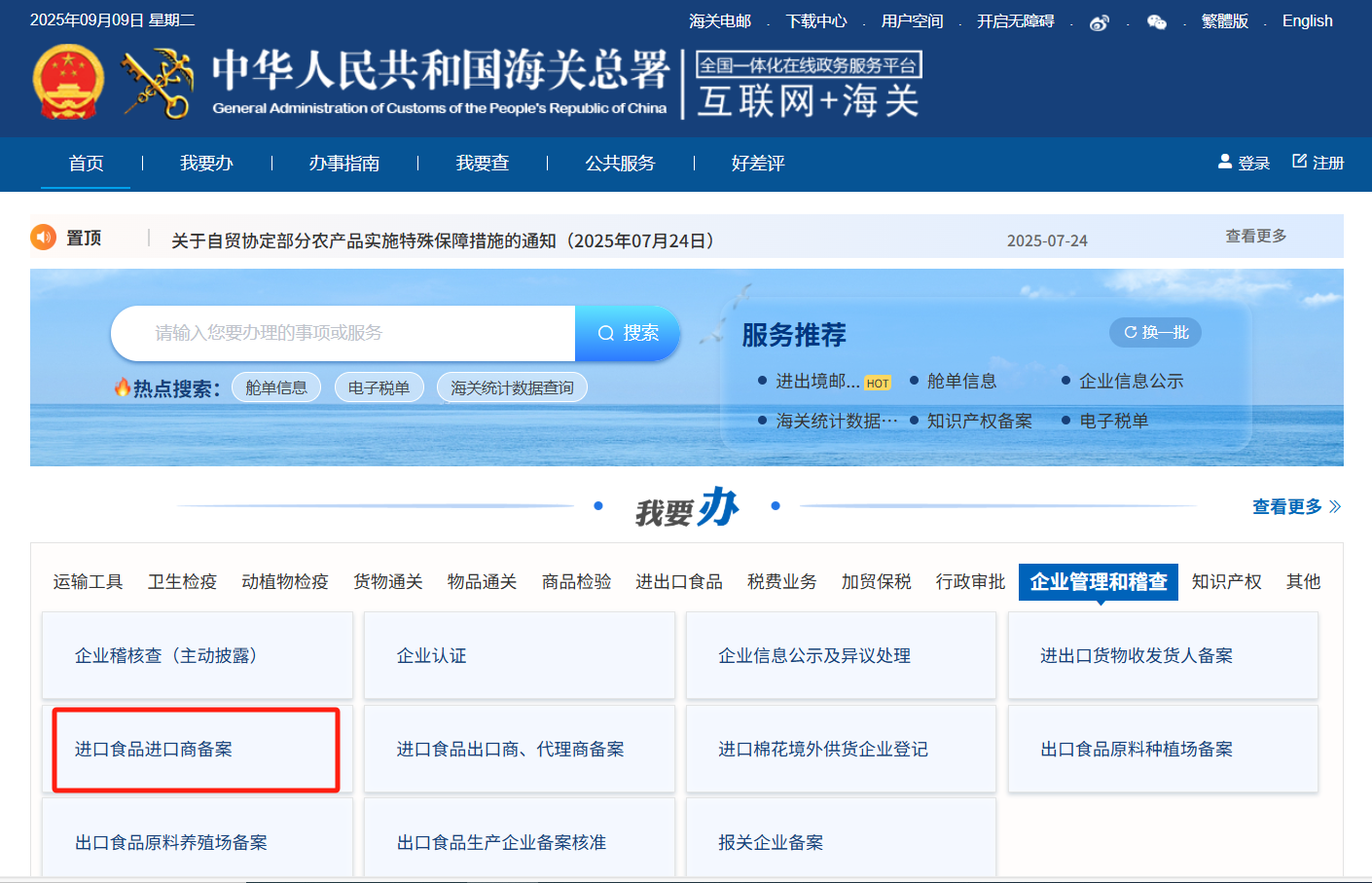Click the user icon next to 登录
Screen dimensions: 1372x883
point(1225,162)
